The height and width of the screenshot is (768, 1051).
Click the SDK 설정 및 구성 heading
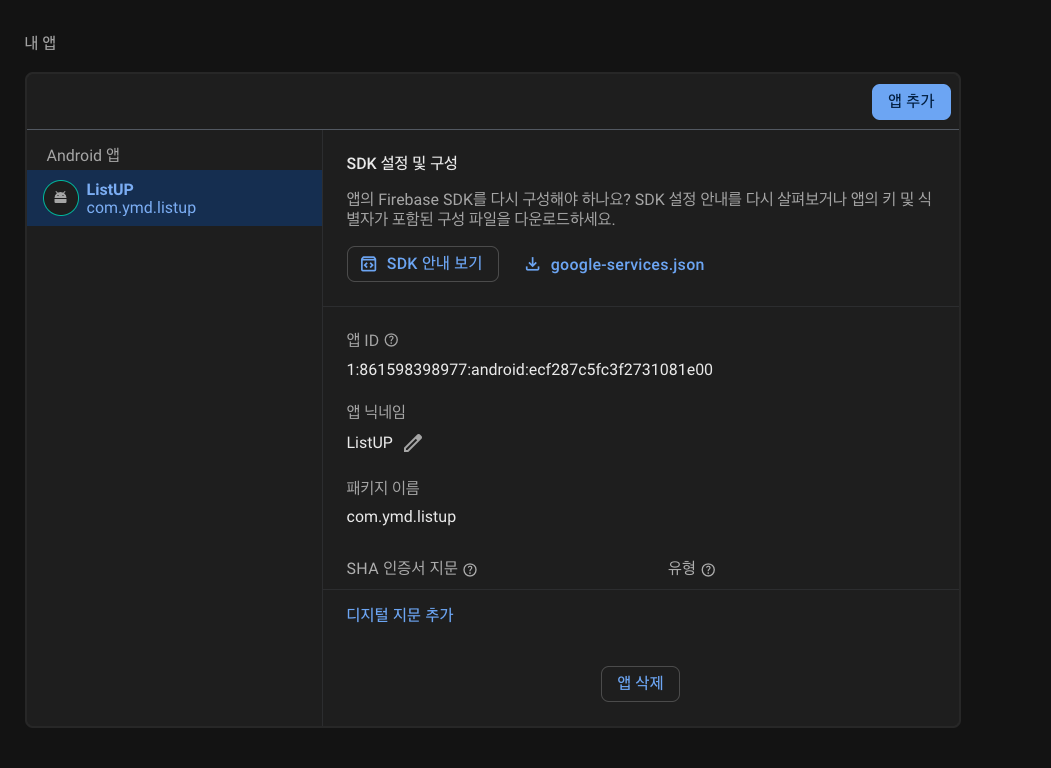pos(401,164)
